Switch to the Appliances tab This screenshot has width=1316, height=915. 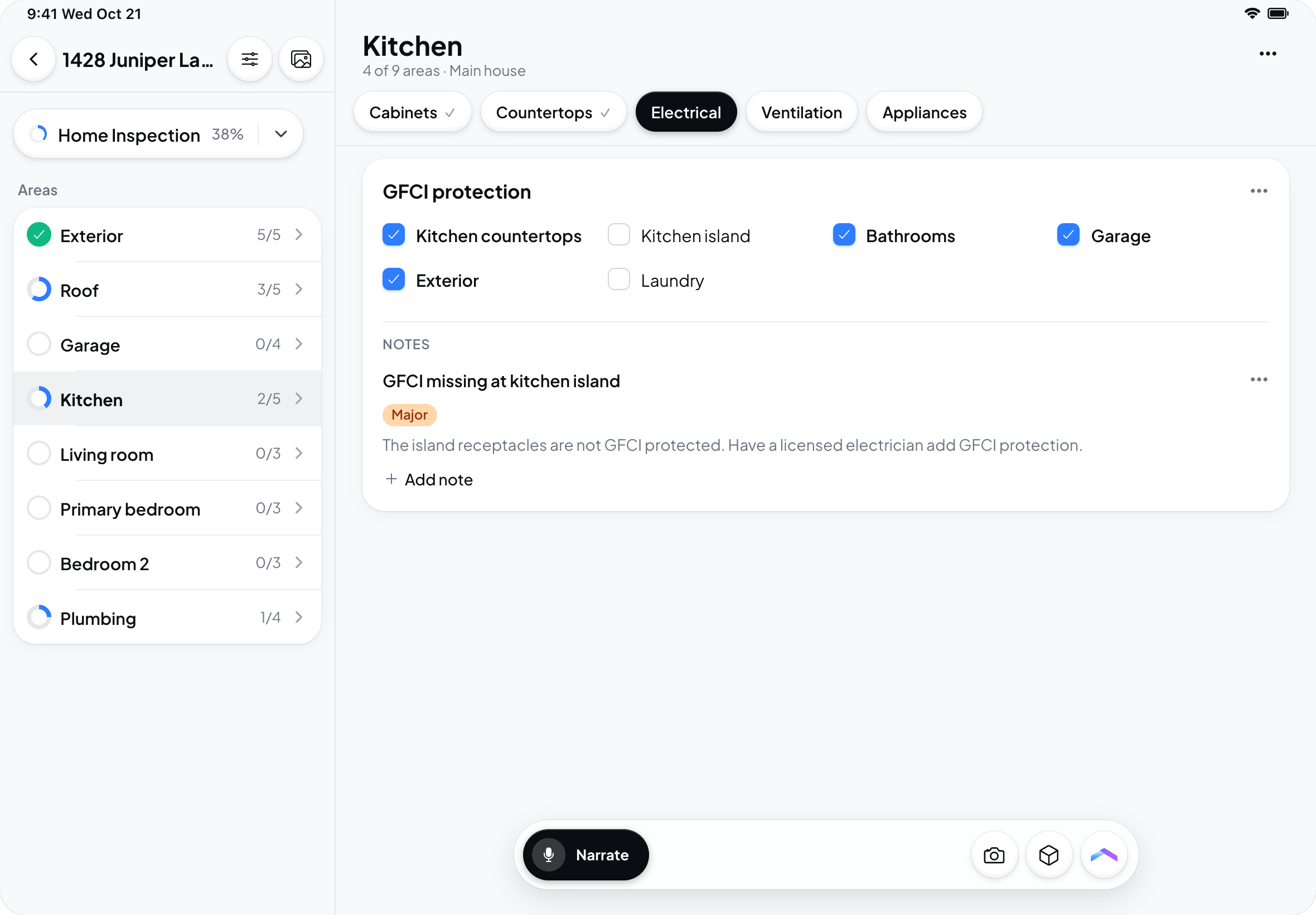click(924, 112)
